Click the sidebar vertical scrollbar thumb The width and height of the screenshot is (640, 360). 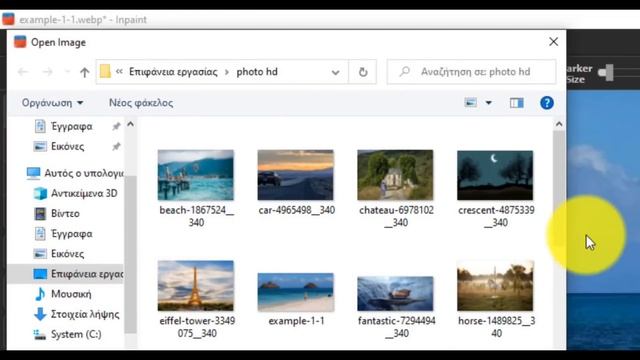click(130, 255)
